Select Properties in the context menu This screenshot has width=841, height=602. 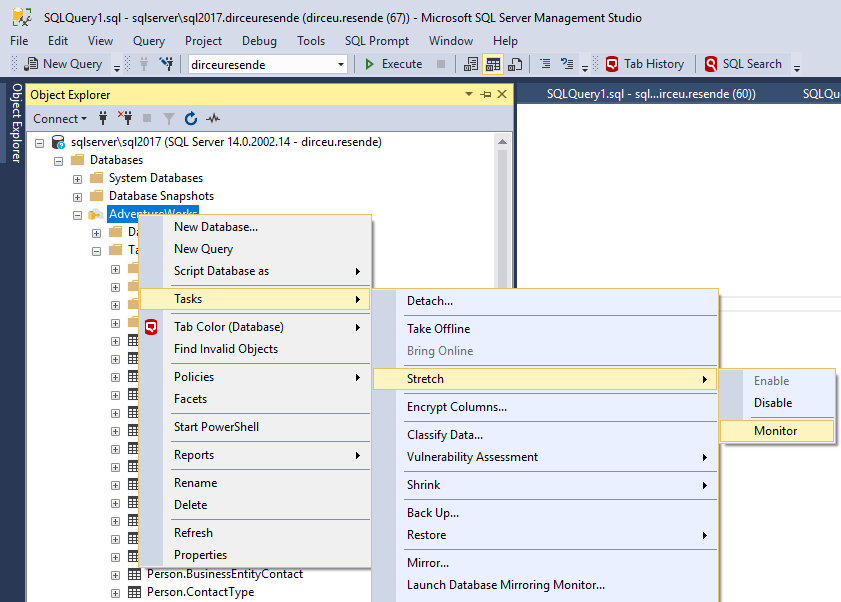point(255,555)
